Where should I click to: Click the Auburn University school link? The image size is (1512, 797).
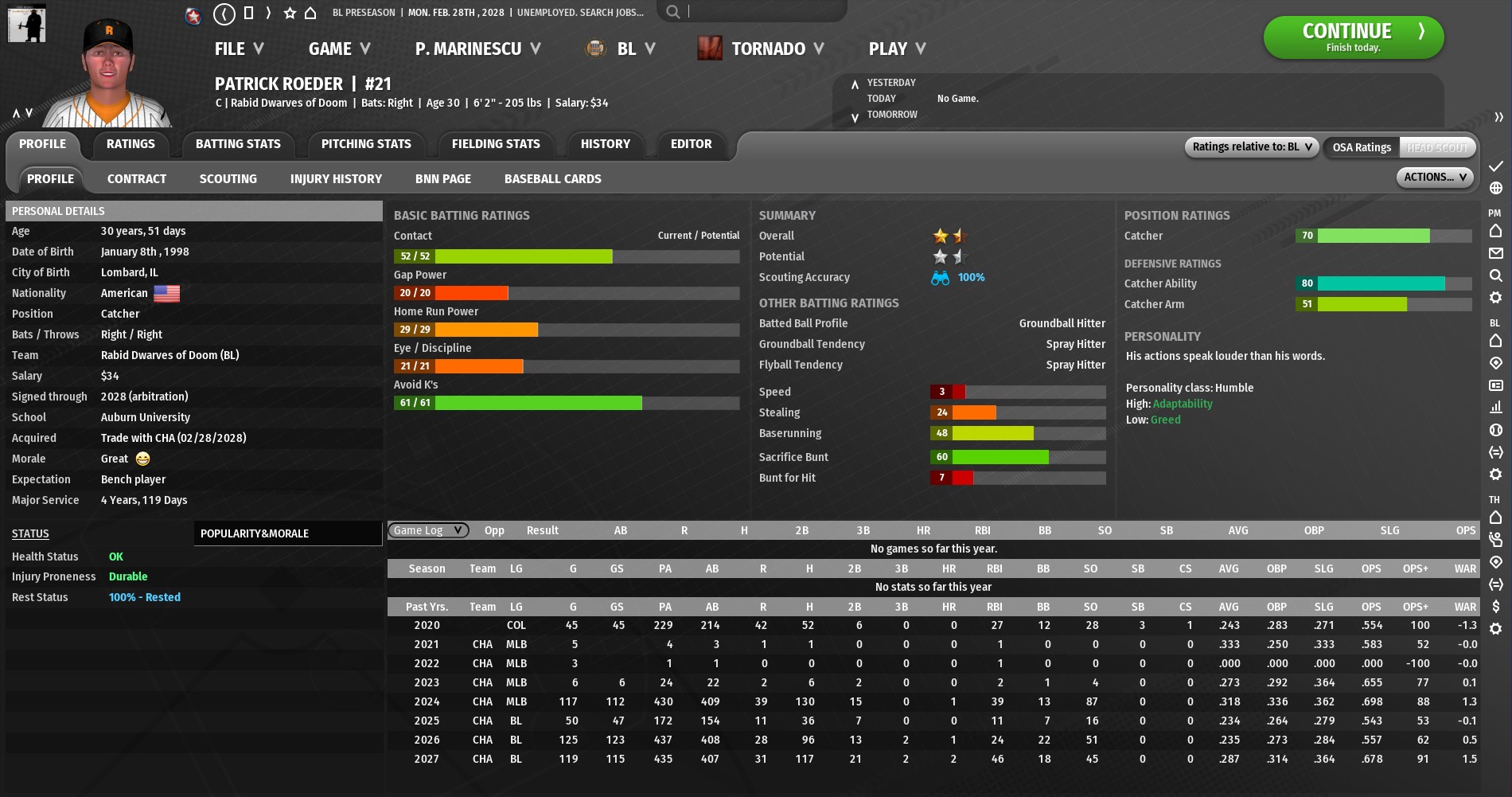146,417
